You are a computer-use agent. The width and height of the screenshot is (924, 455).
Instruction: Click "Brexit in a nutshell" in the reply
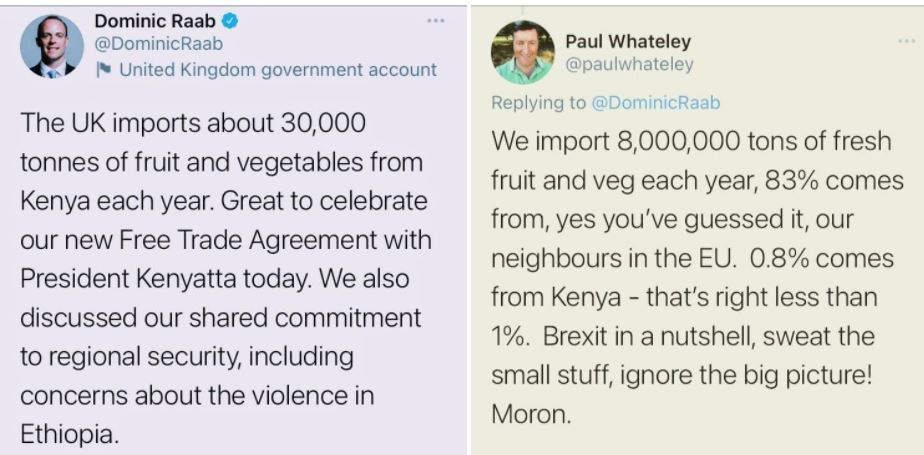(651, 335)
